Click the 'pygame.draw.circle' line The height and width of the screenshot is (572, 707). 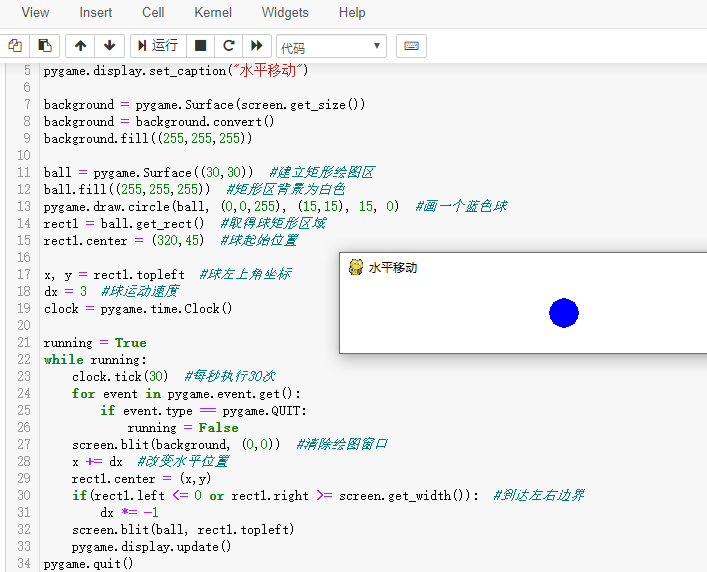[x=221, y=206]
